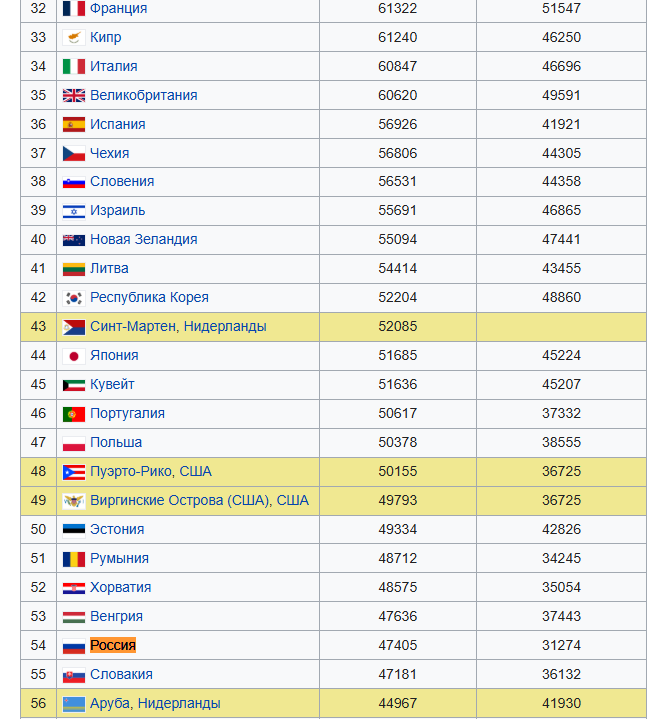Click the Portugal flag icon

point(74,414)
